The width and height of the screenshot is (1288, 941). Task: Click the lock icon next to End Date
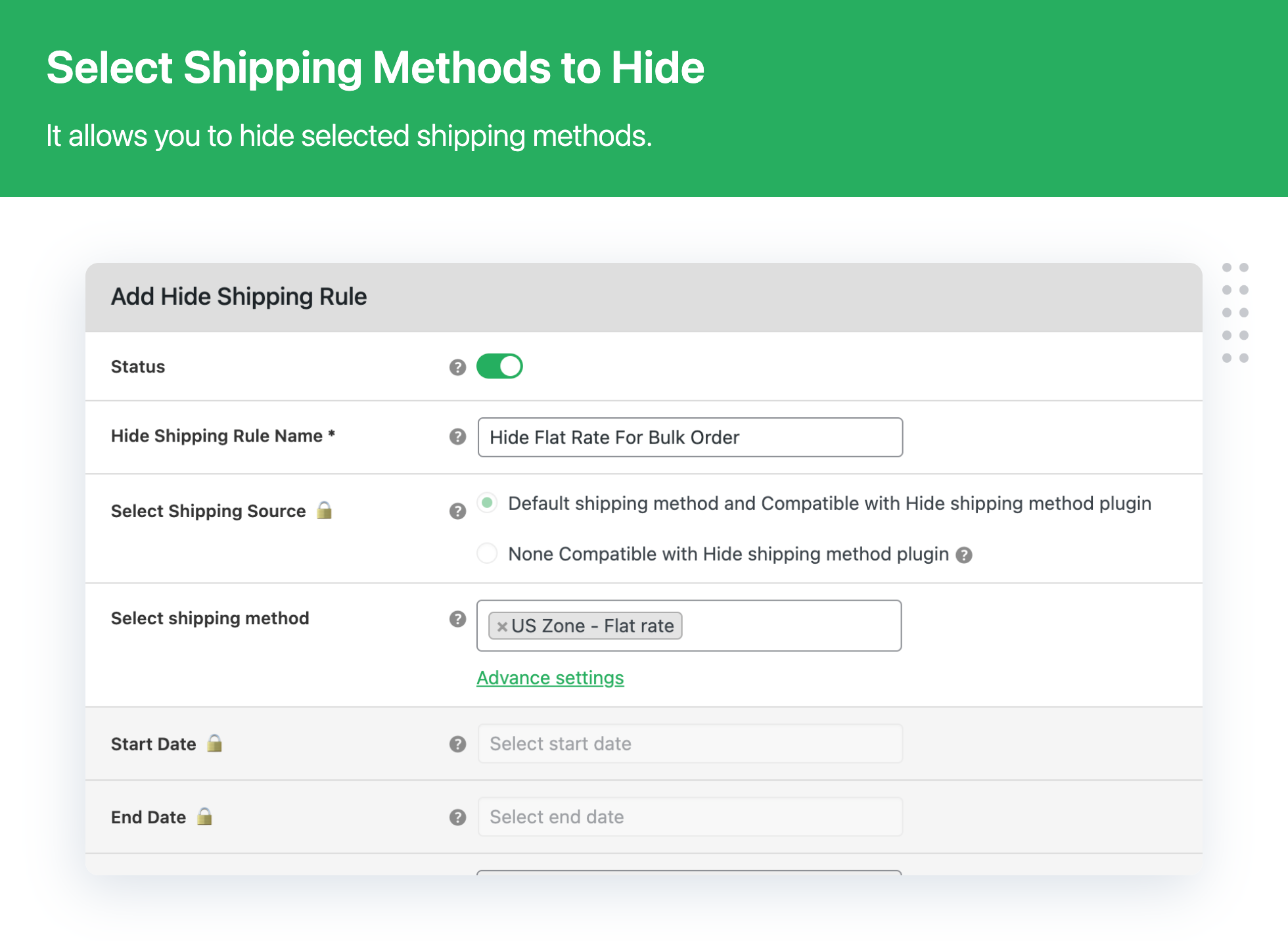tap(204, 816)
